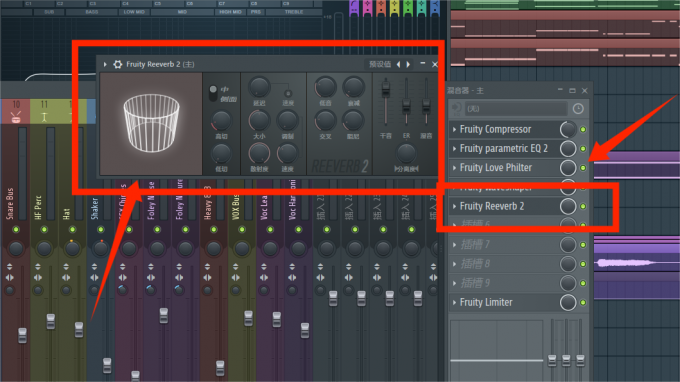Expand the 插槽 7 slot arrow

454,245
